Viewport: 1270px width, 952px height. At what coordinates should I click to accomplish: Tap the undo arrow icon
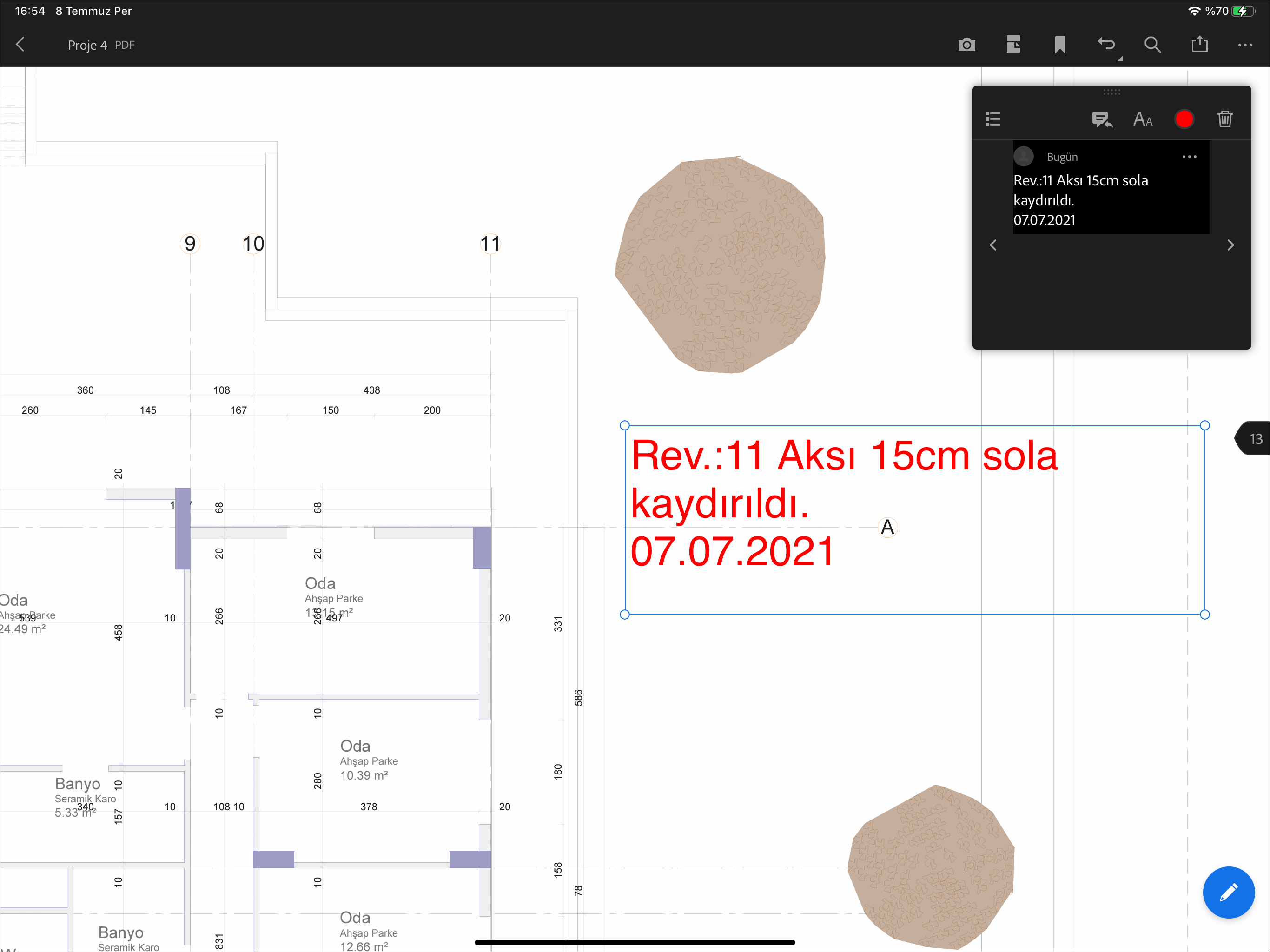(x=1106, y=45)
